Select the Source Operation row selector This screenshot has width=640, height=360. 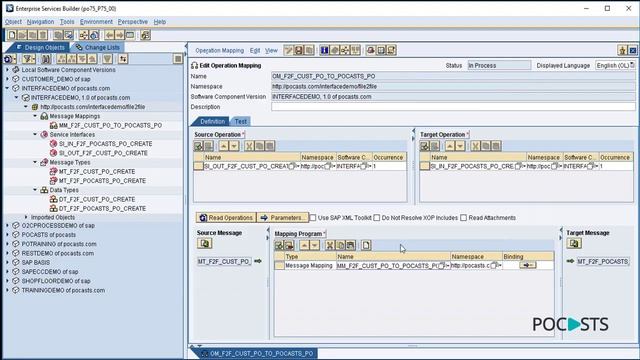coord(198,166)
